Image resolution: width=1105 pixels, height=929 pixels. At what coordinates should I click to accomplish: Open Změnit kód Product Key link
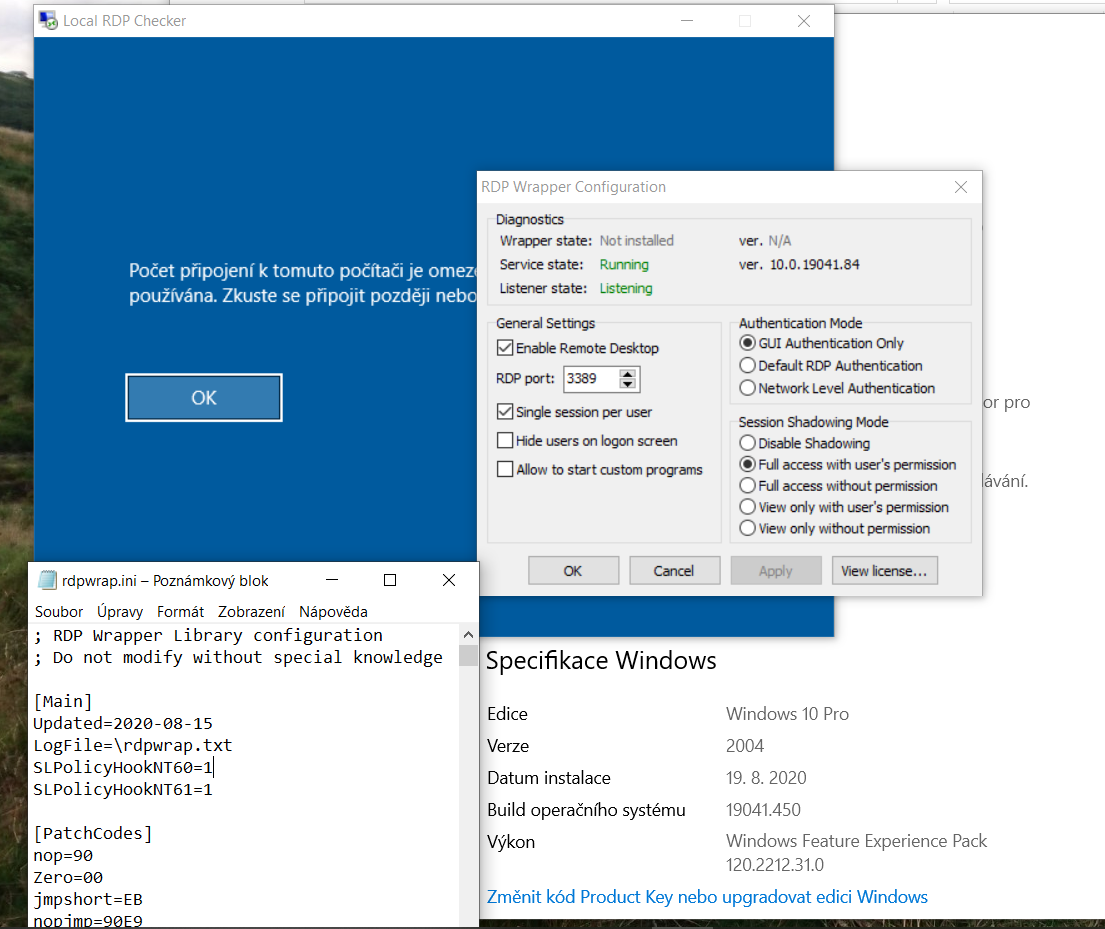pos(707,897)
